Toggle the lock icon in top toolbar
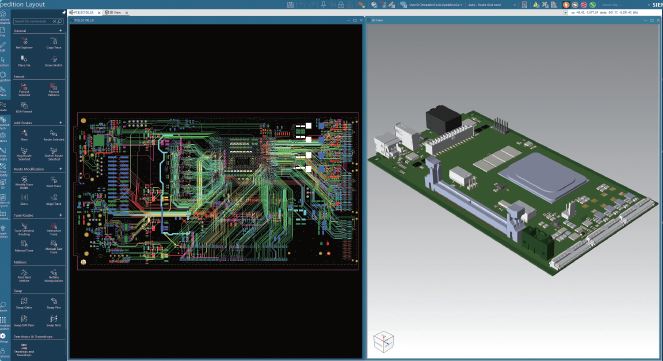Image resolution: width=663 pixels, height=361 pixels. point(341,4)
